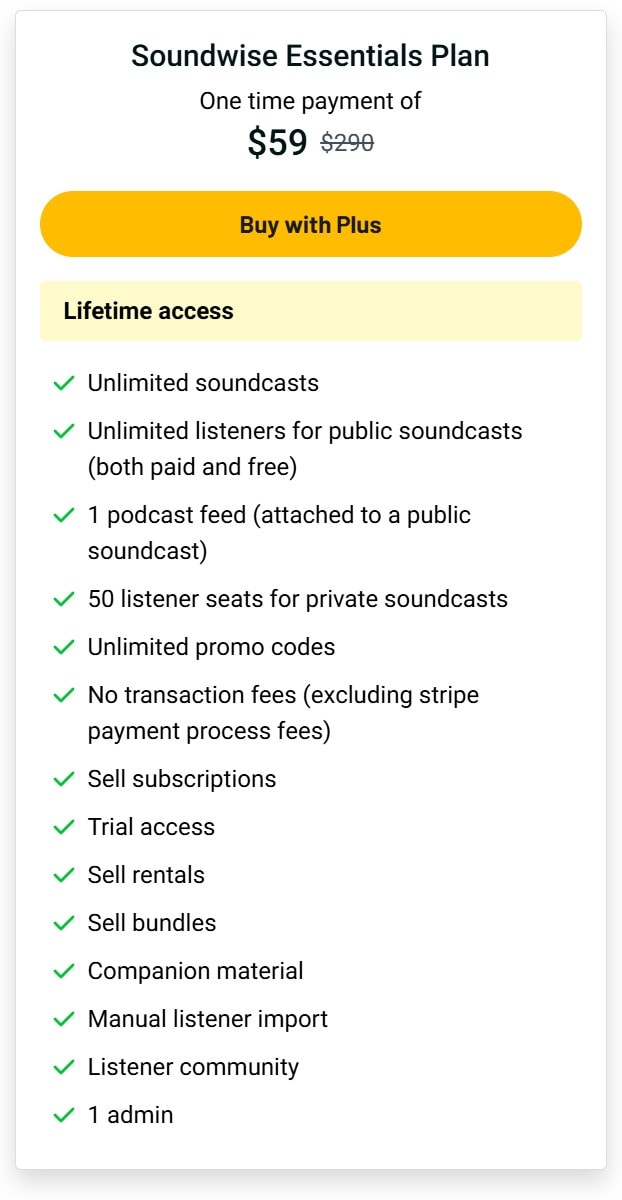
Task: Click the checkmark next to Manual listener import
Action: pos(63,1019)
